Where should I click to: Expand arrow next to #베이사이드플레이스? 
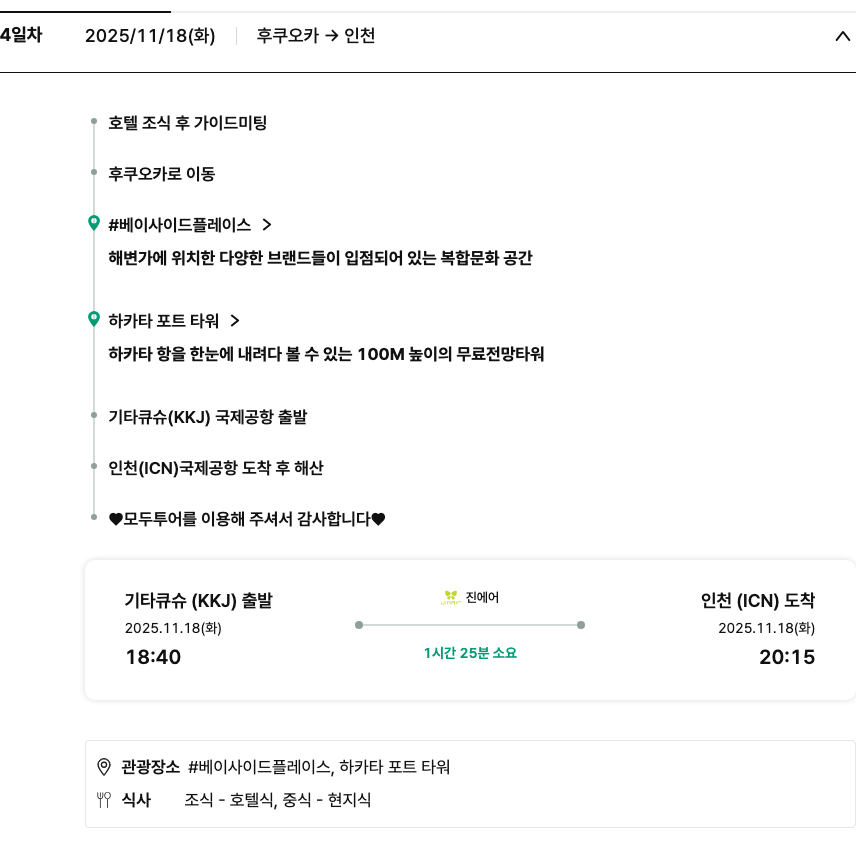pos(267,225)
